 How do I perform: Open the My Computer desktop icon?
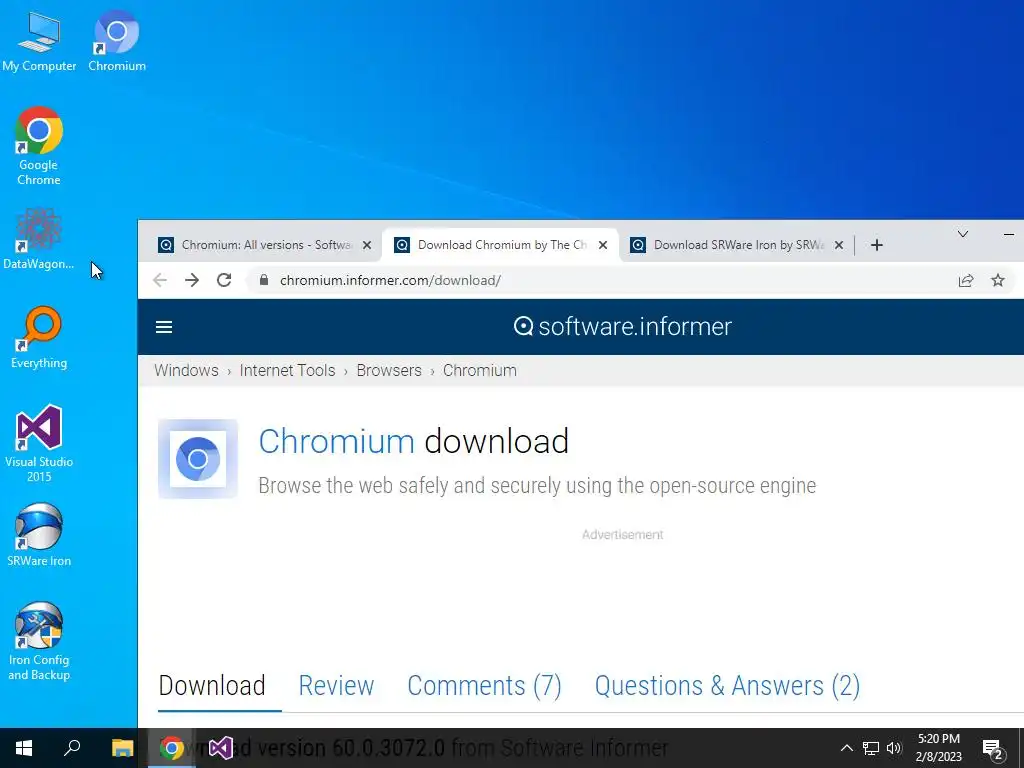[x=39, y=41]
